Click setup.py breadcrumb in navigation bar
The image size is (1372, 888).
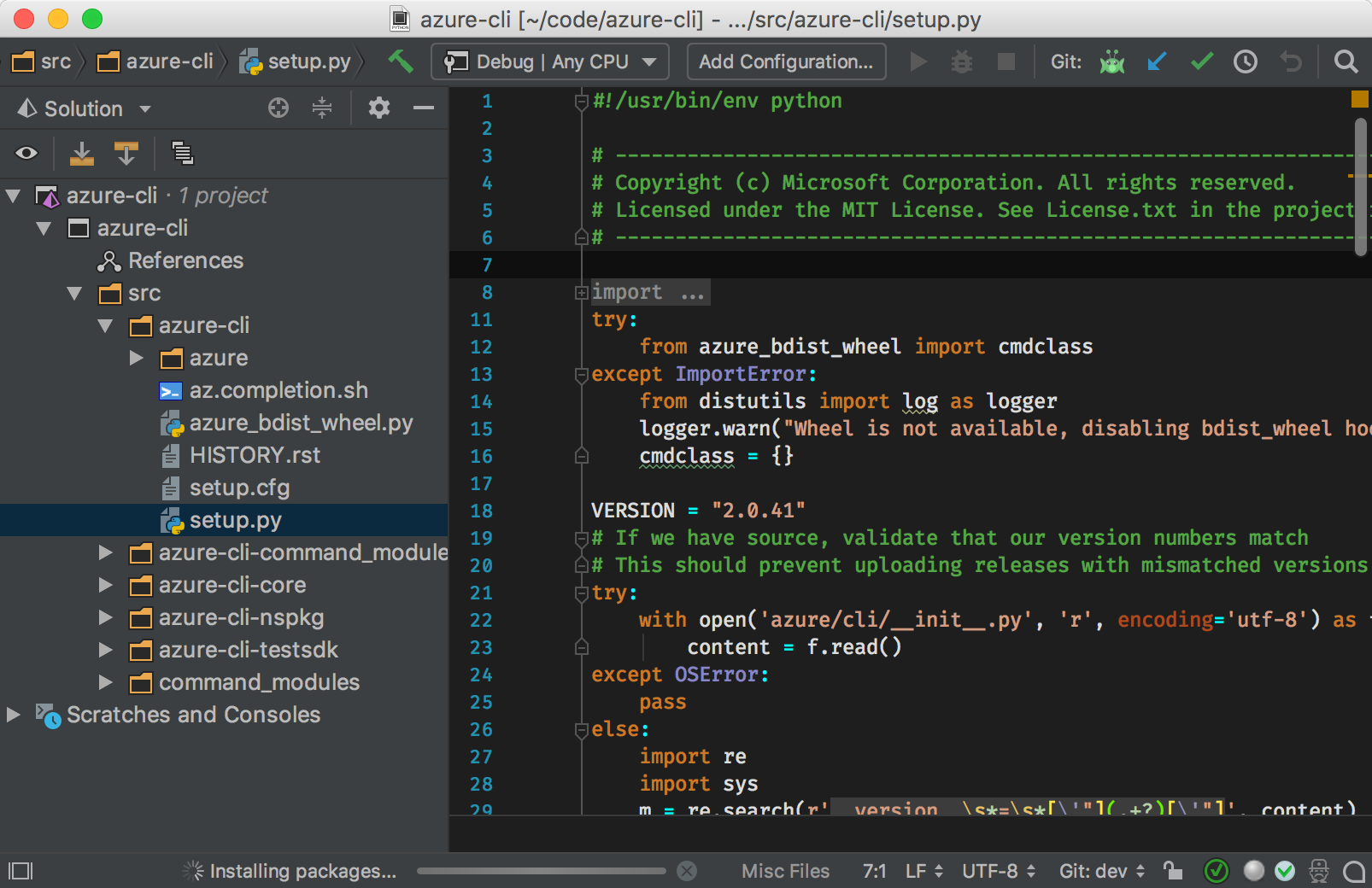[x=296, y=61]
